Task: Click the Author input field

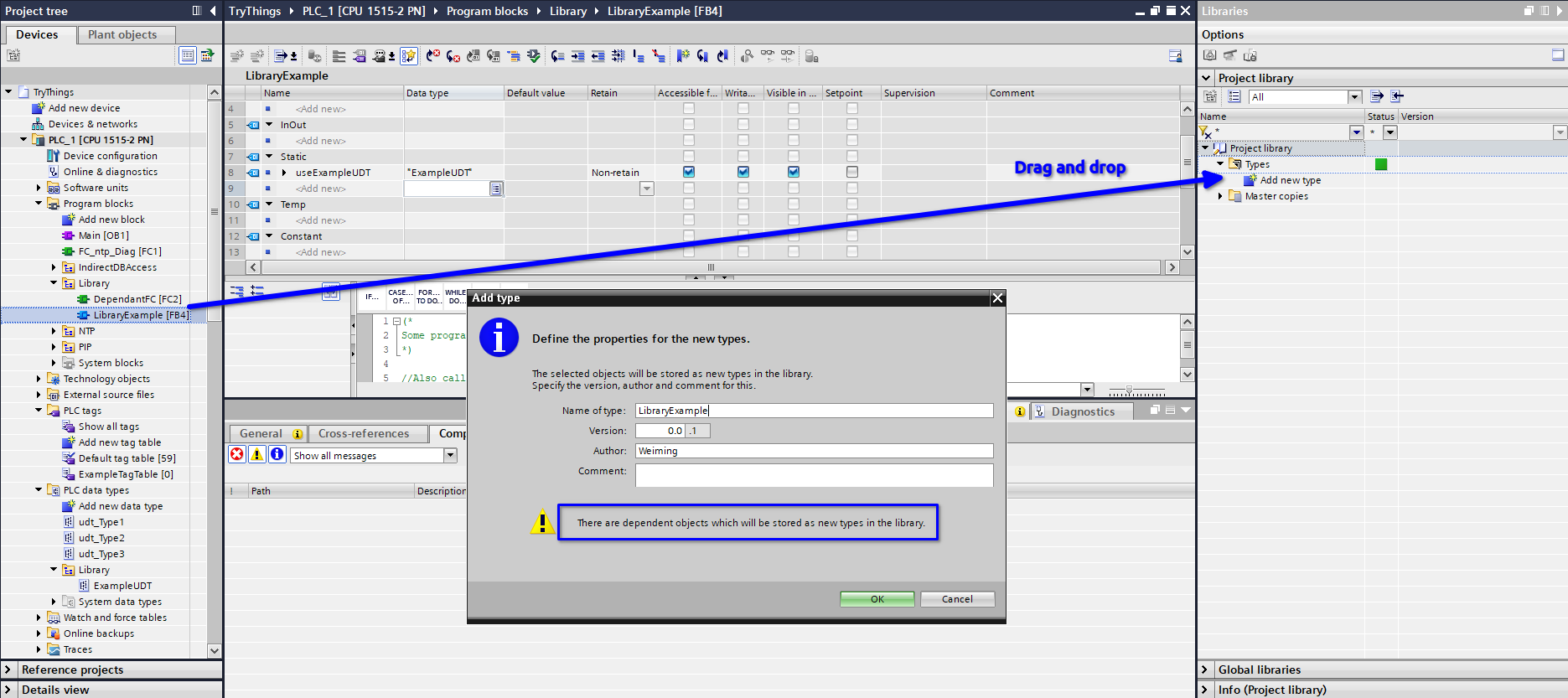Action: coord(814,451)
